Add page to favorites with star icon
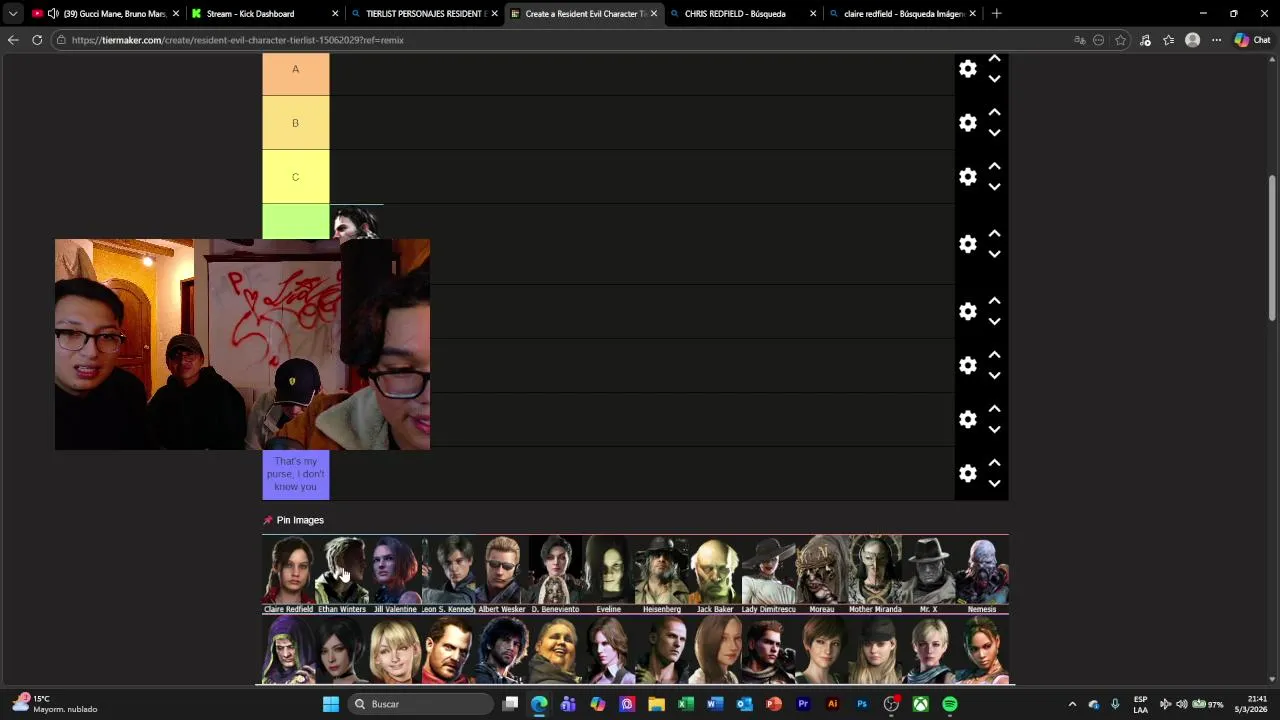The width and height of the screenshot is (1280, 720). click(1120, 40)
